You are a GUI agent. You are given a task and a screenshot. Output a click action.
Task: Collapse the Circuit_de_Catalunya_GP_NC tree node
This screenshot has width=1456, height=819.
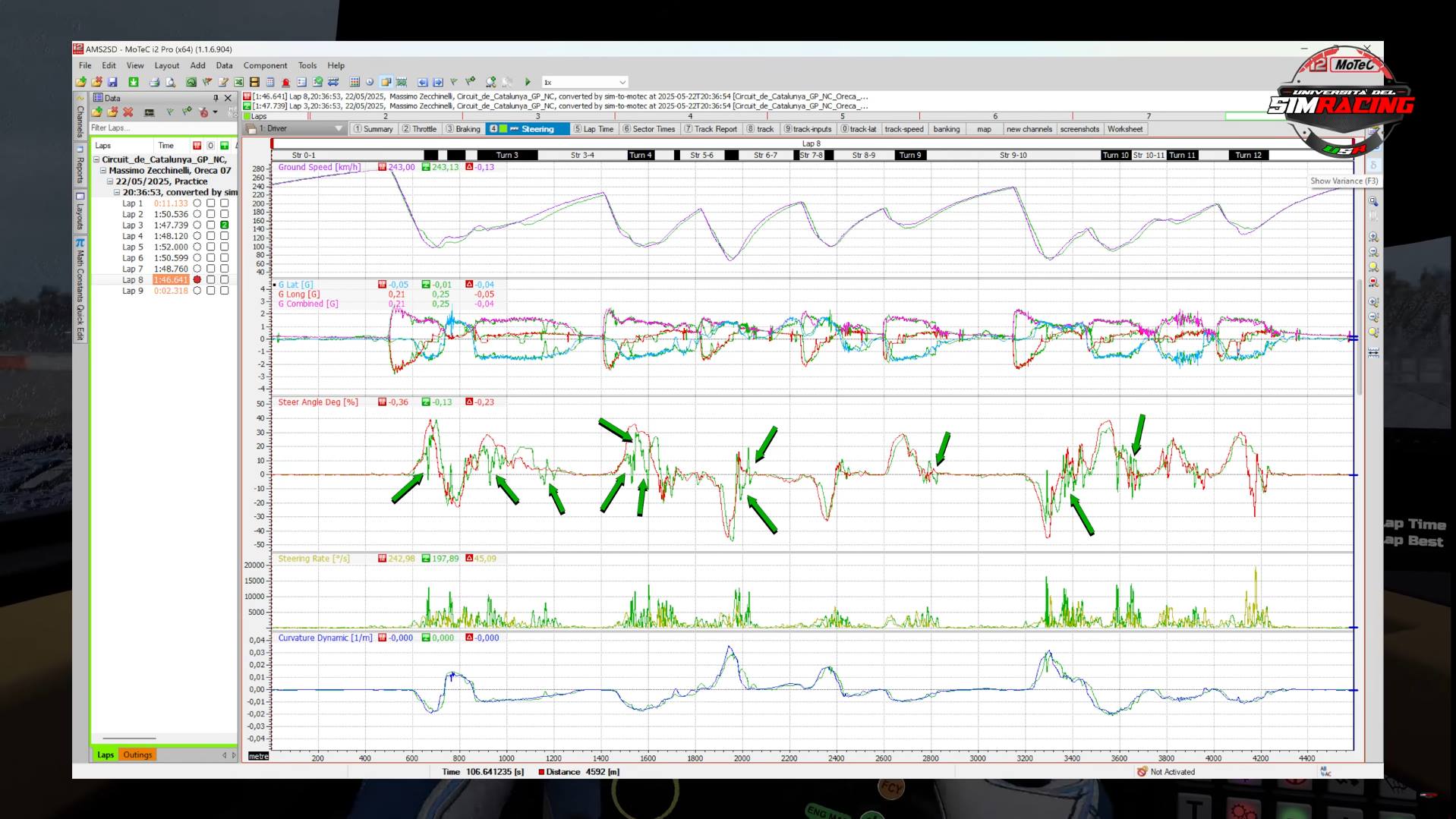click(97, 160)
